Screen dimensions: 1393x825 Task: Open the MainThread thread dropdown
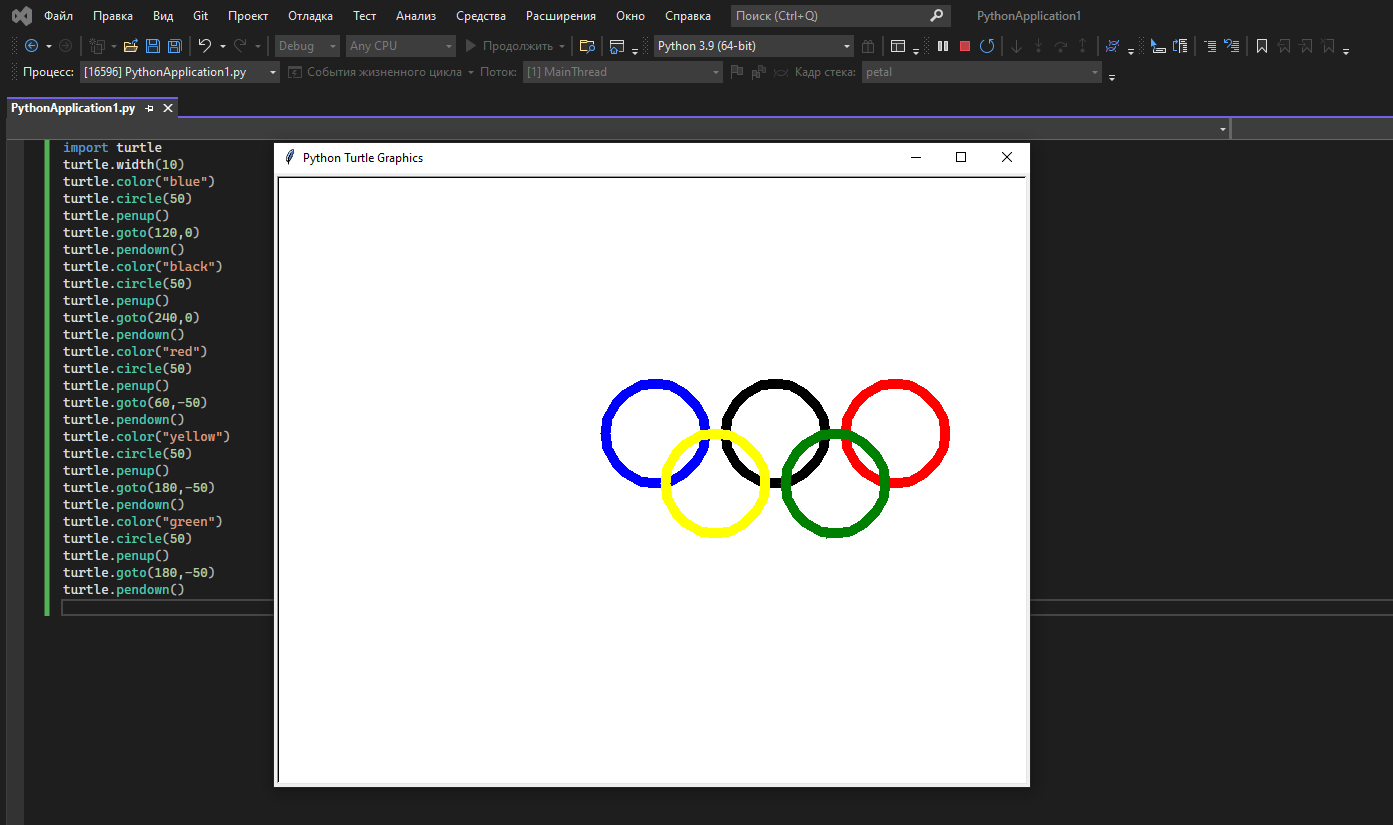click(622, 72)
